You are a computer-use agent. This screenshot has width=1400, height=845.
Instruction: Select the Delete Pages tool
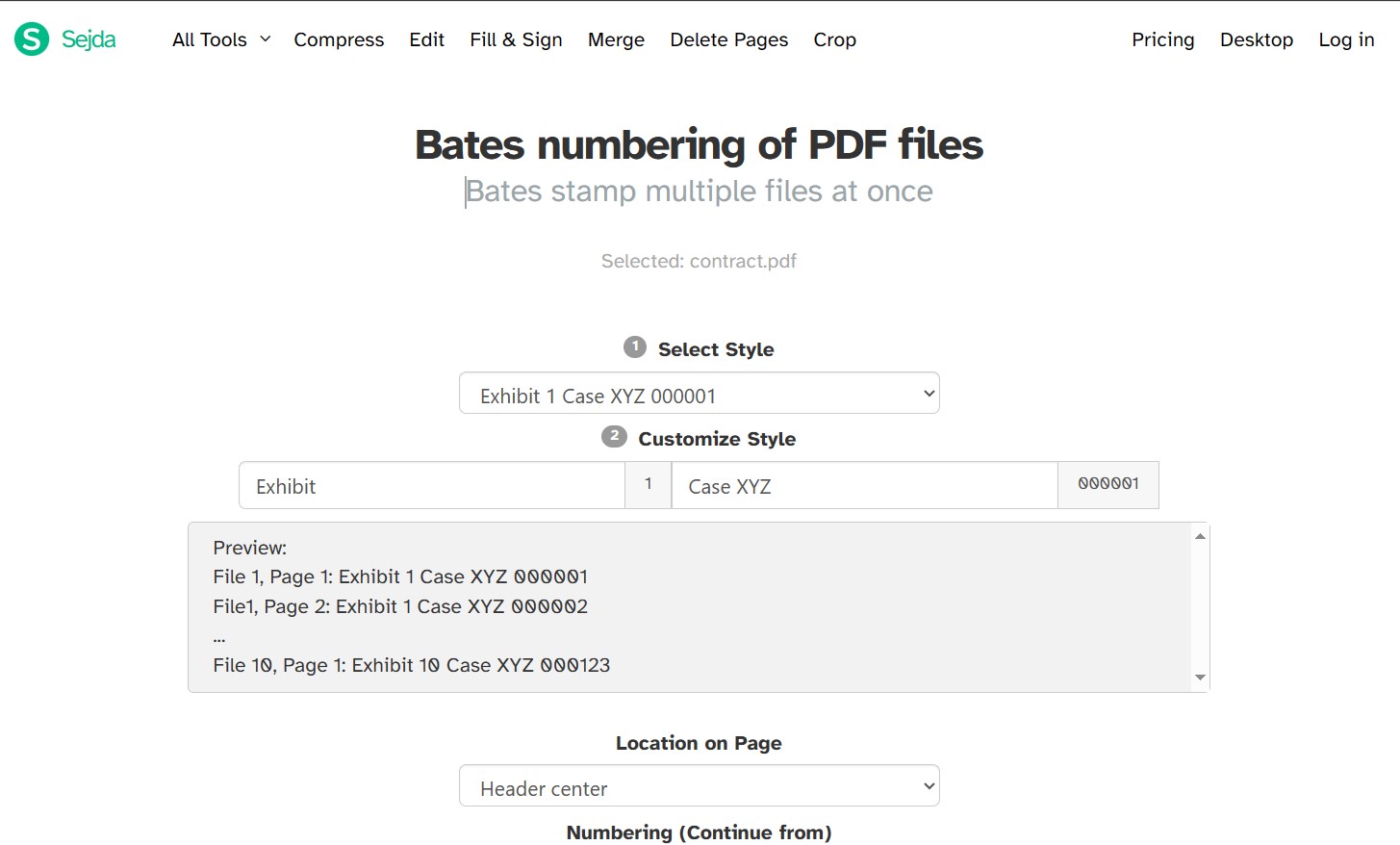pos(728,39)
